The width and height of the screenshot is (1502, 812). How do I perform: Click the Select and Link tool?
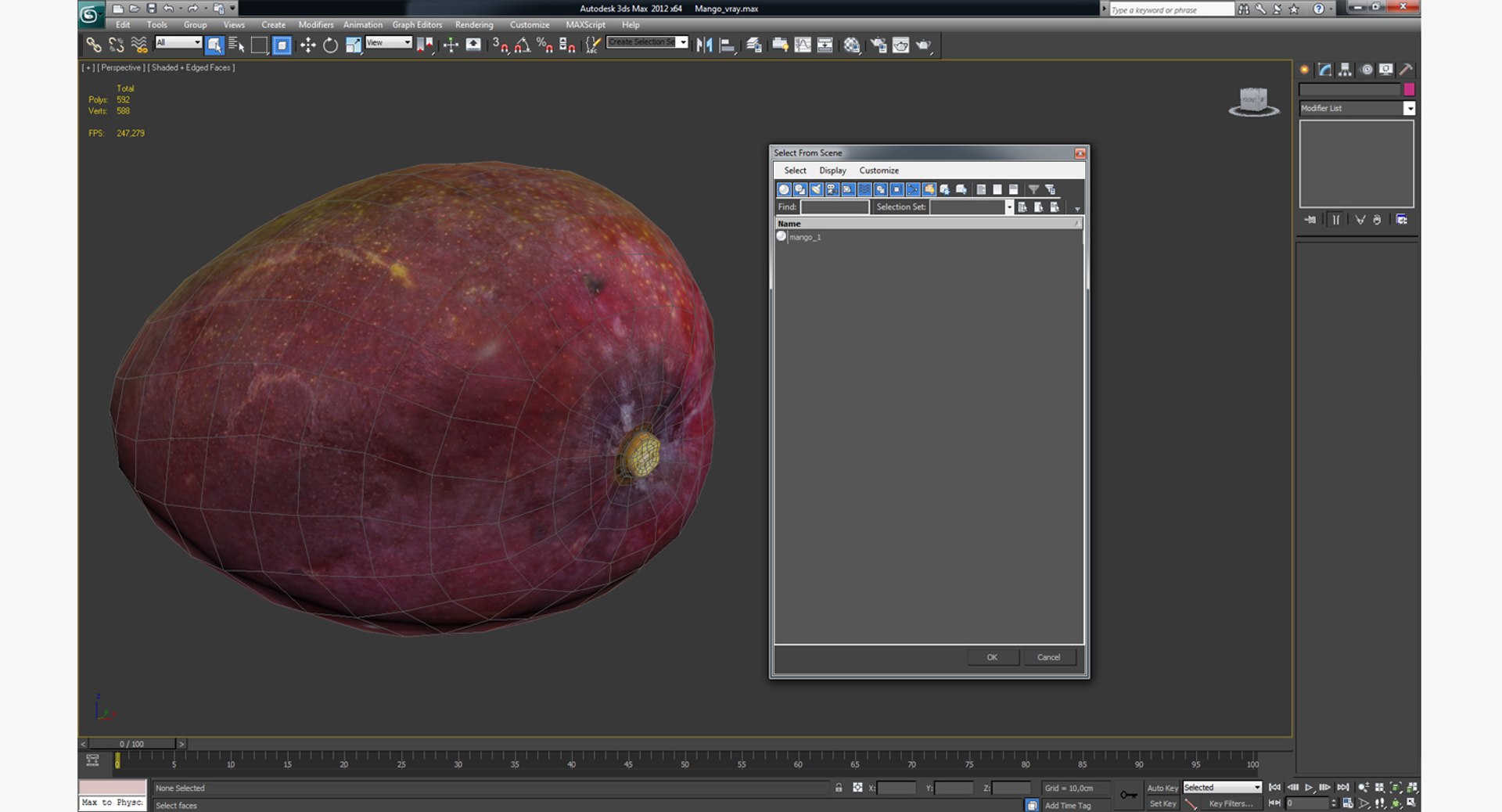94,45
